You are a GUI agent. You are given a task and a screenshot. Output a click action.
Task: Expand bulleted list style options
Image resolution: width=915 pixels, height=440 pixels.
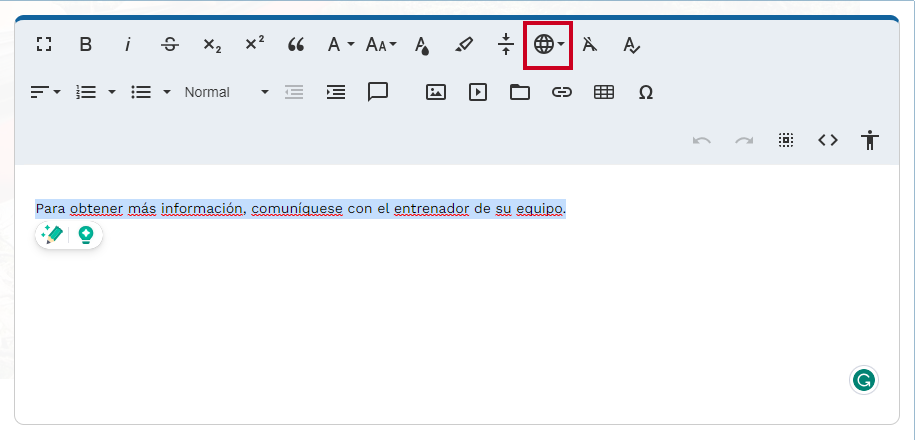click(x=167, y=92)
